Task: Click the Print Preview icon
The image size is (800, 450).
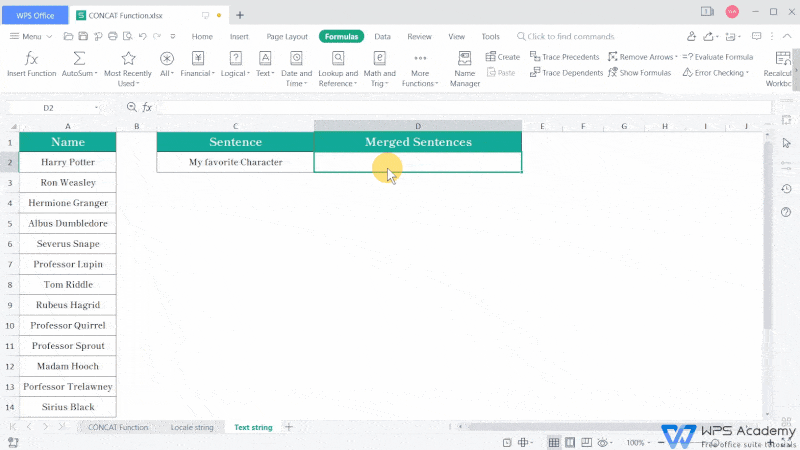Action: coord(128,36)
